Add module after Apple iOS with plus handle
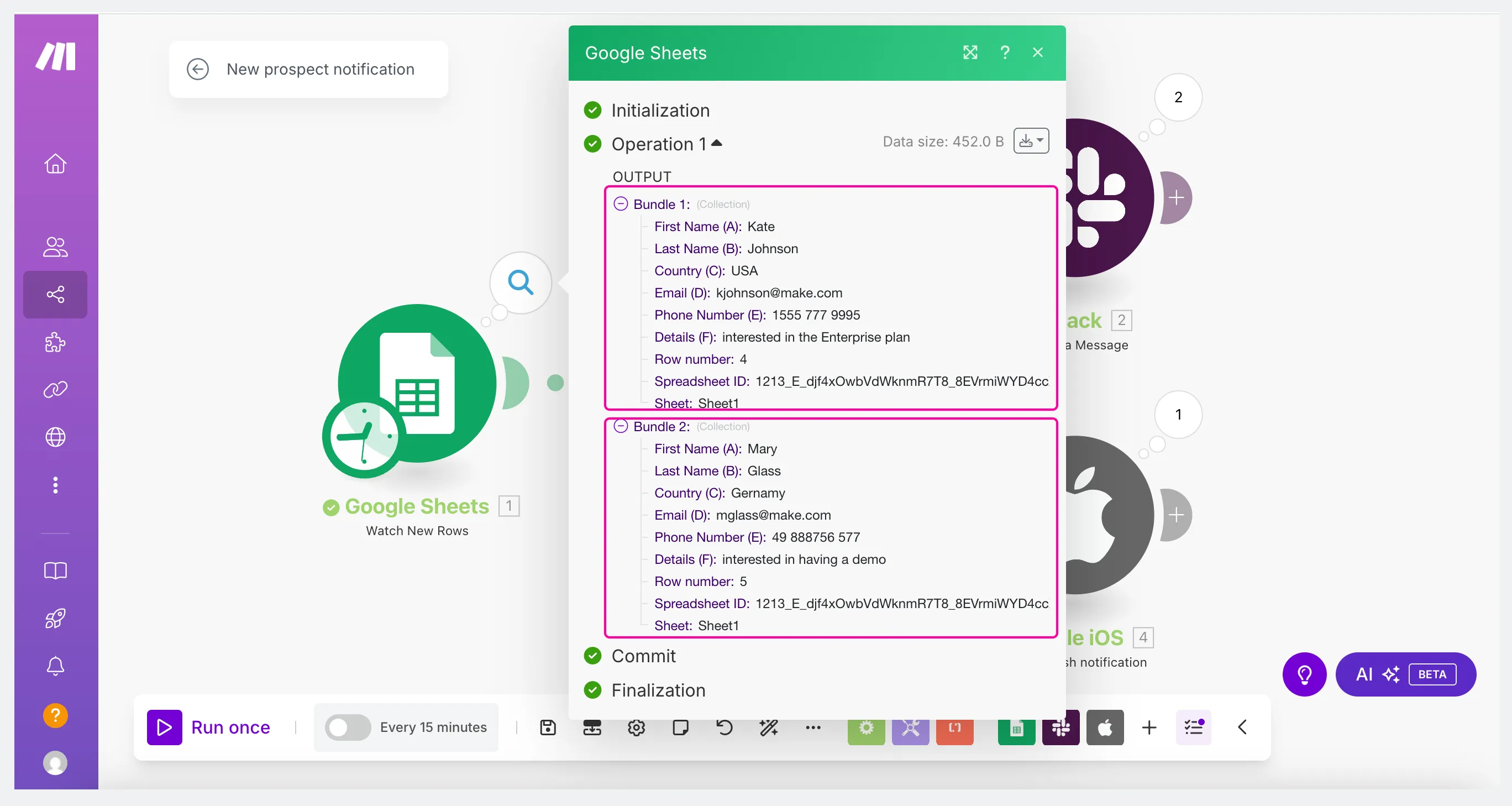 point(1175,515)
